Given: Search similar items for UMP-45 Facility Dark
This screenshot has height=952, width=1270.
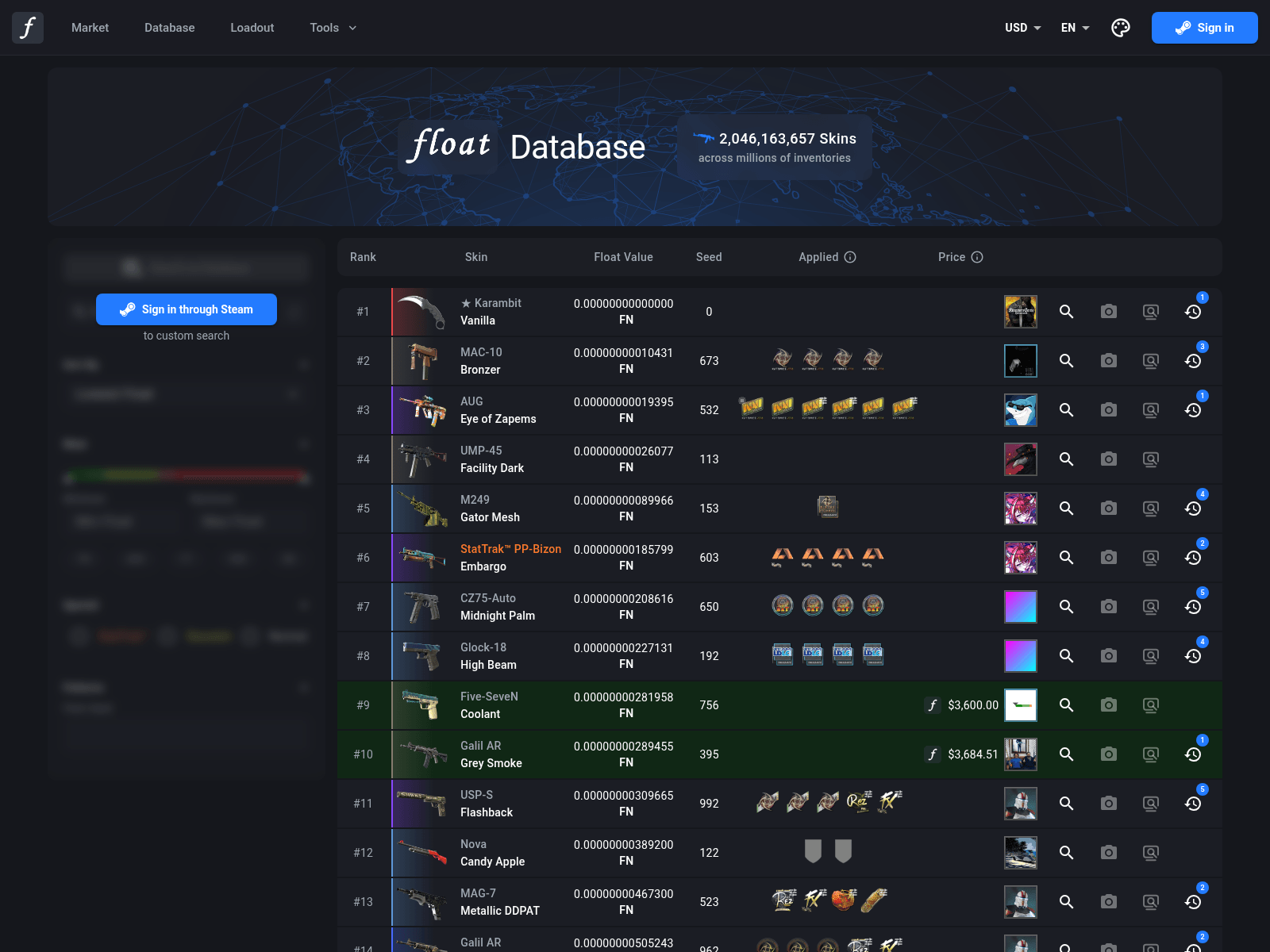Looking at the screenshot, I should point(1151,459).
